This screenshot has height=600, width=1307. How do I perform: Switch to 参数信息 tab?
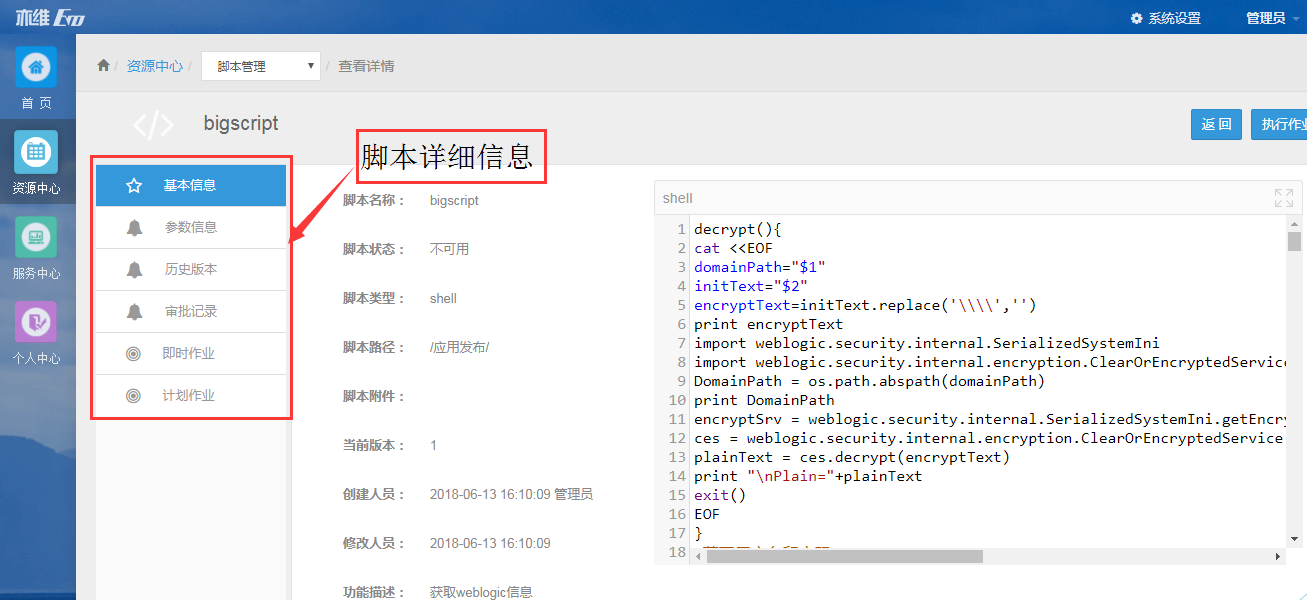click(x=190, y=227)
